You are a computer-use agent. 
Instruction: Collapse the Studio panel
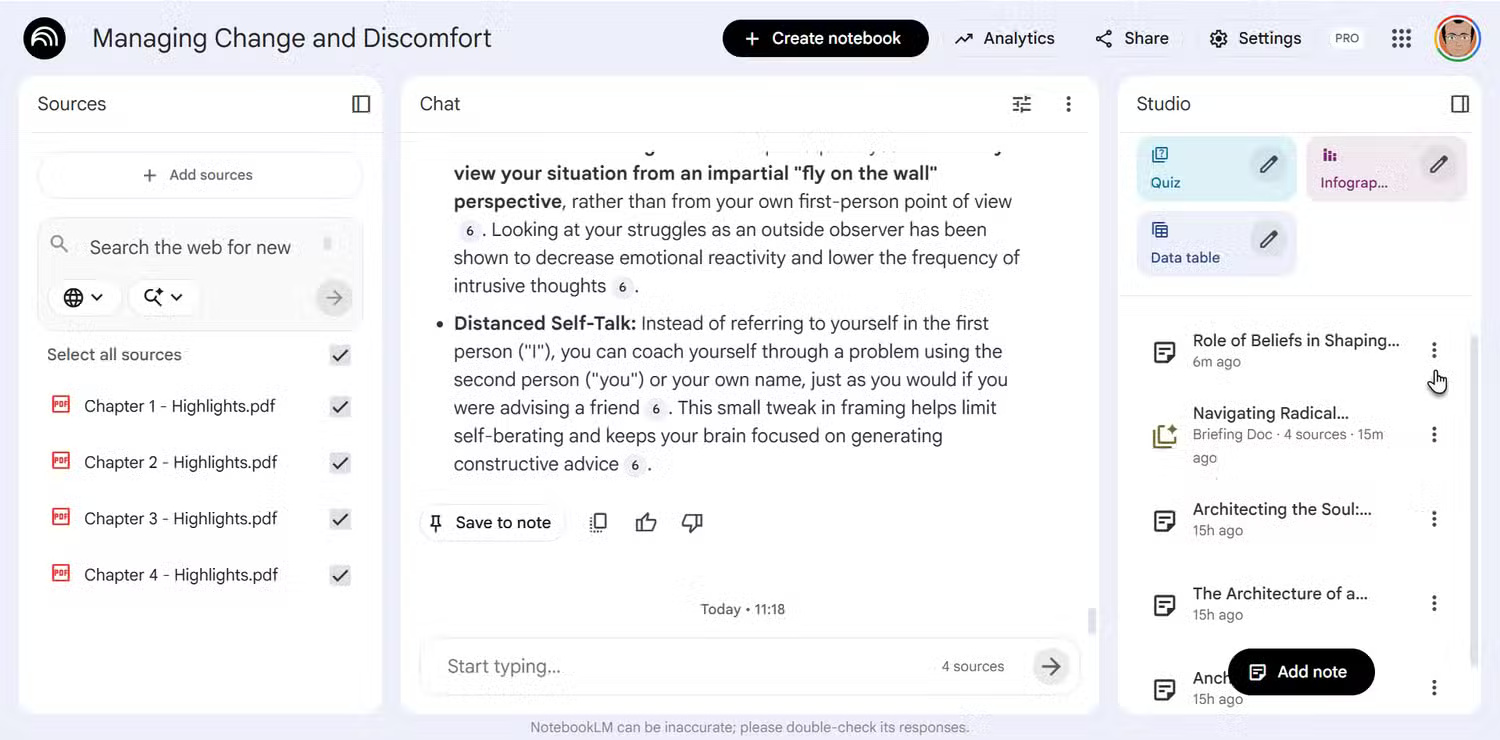[1459, 104]
